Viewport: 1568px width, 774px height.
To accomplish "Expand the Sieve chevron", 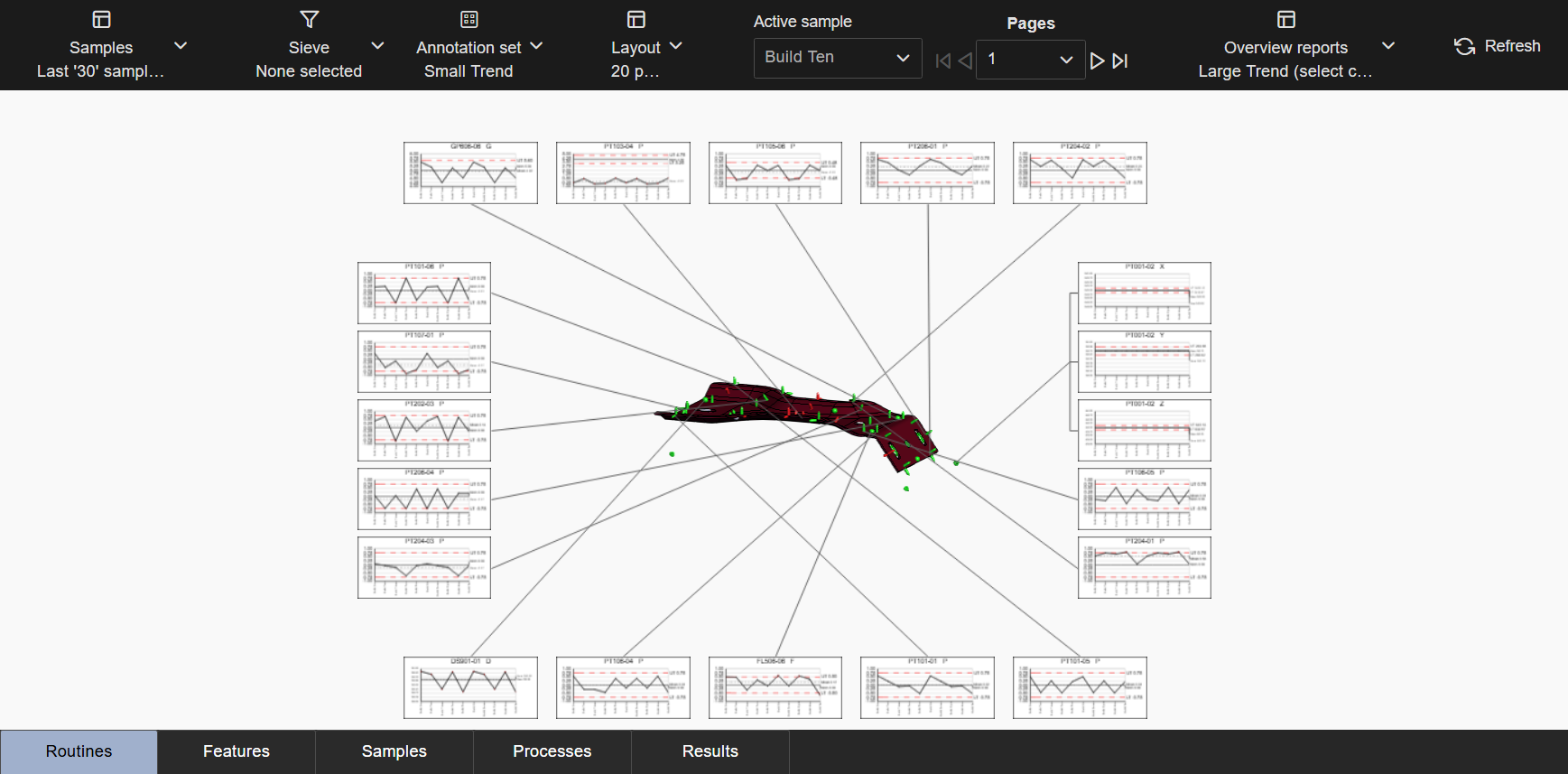I will (377, 46).
